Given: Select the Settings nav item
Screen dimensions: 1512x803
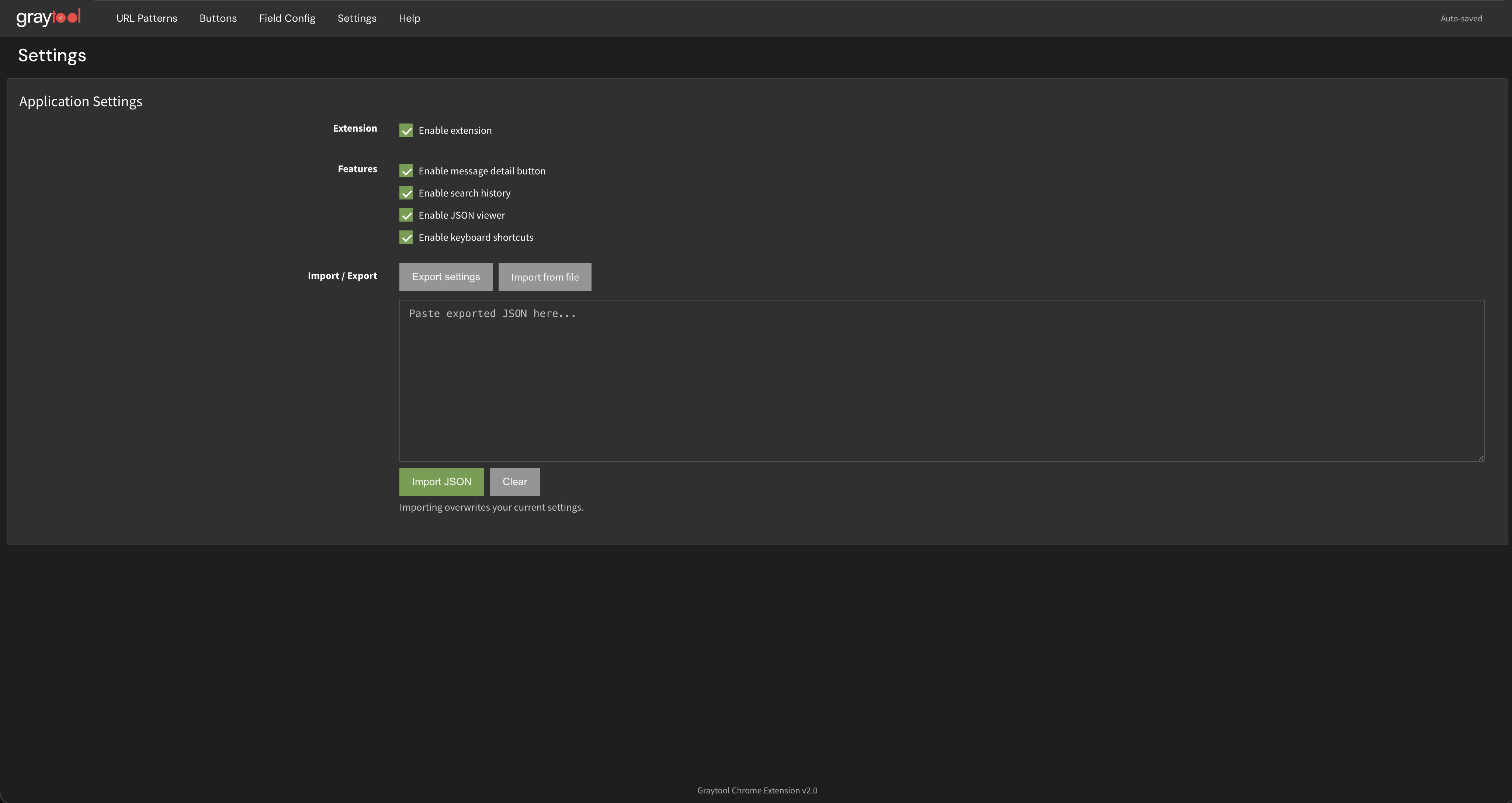Looking at the screenshot, I should [x=357, y=18].
